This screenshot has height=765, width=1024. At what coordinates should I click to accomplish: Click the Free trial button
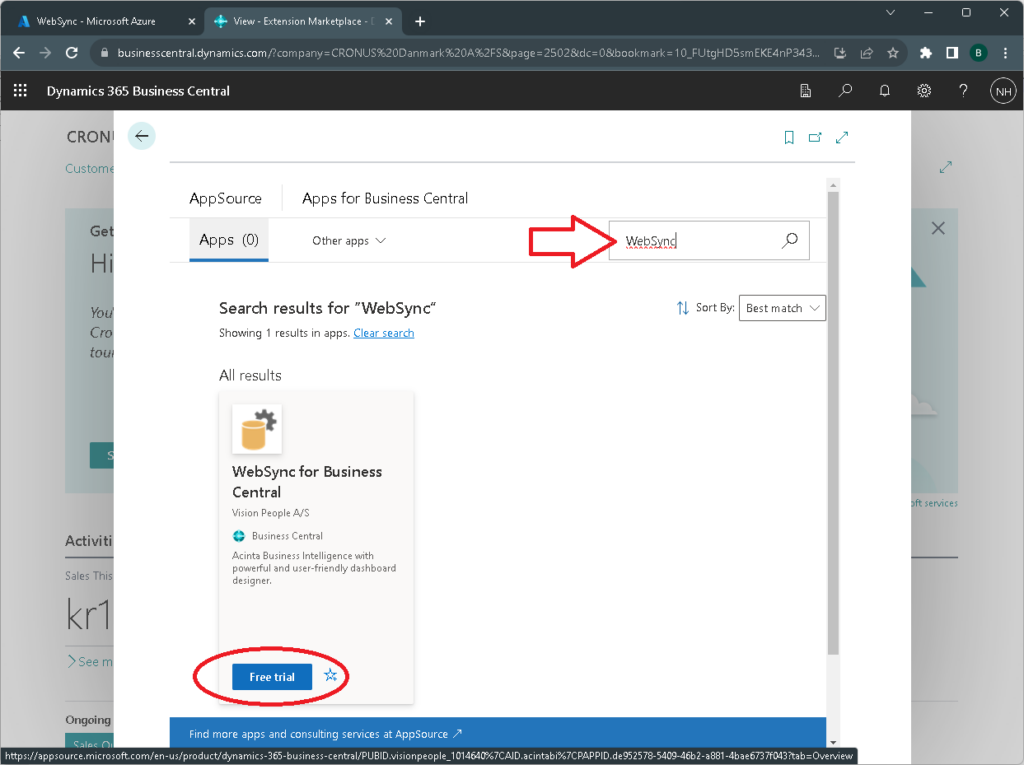(x=272, y=677)
